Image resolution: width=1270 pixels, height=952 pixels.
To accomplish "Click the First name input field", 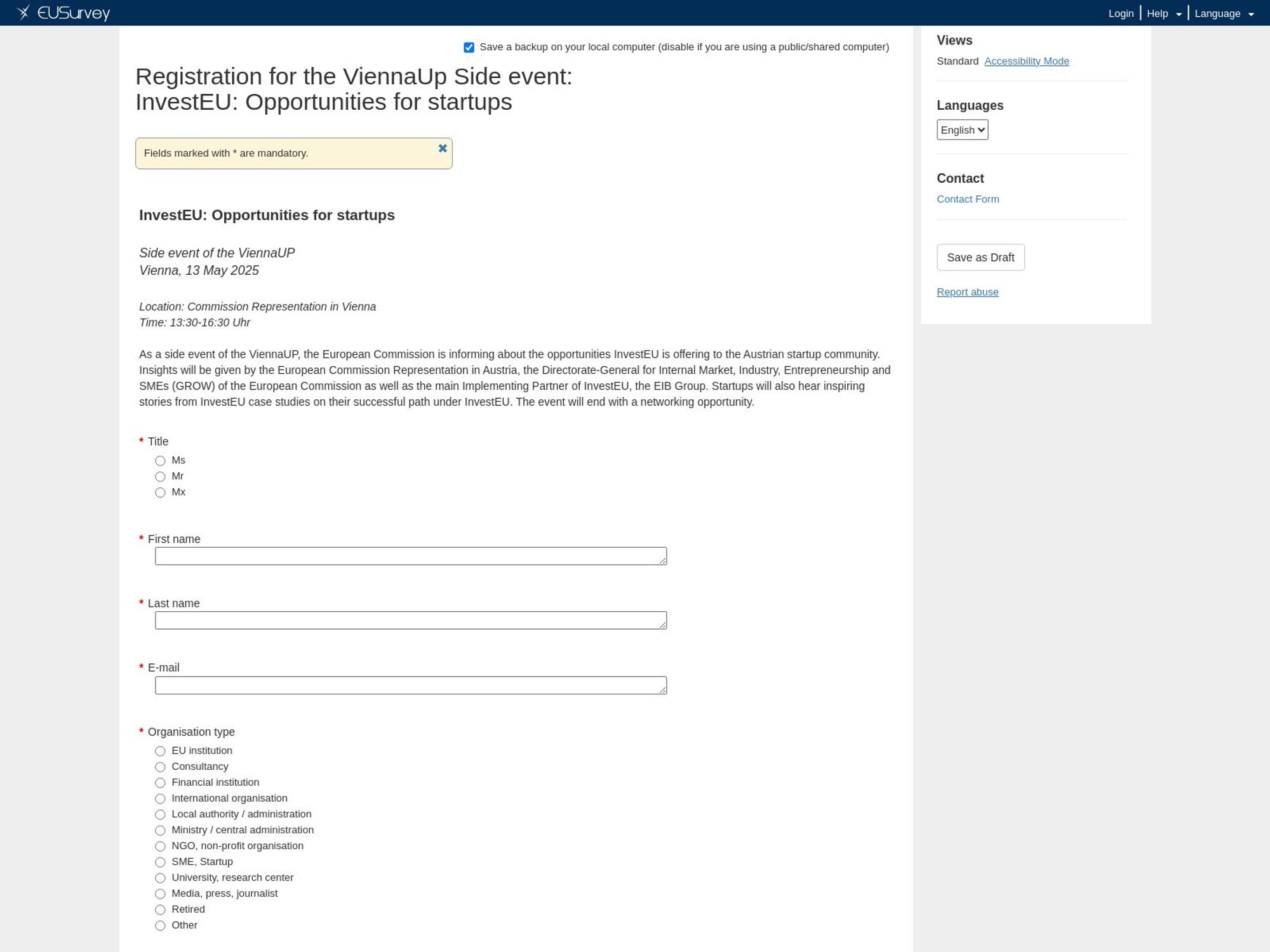I will [410, 555].
